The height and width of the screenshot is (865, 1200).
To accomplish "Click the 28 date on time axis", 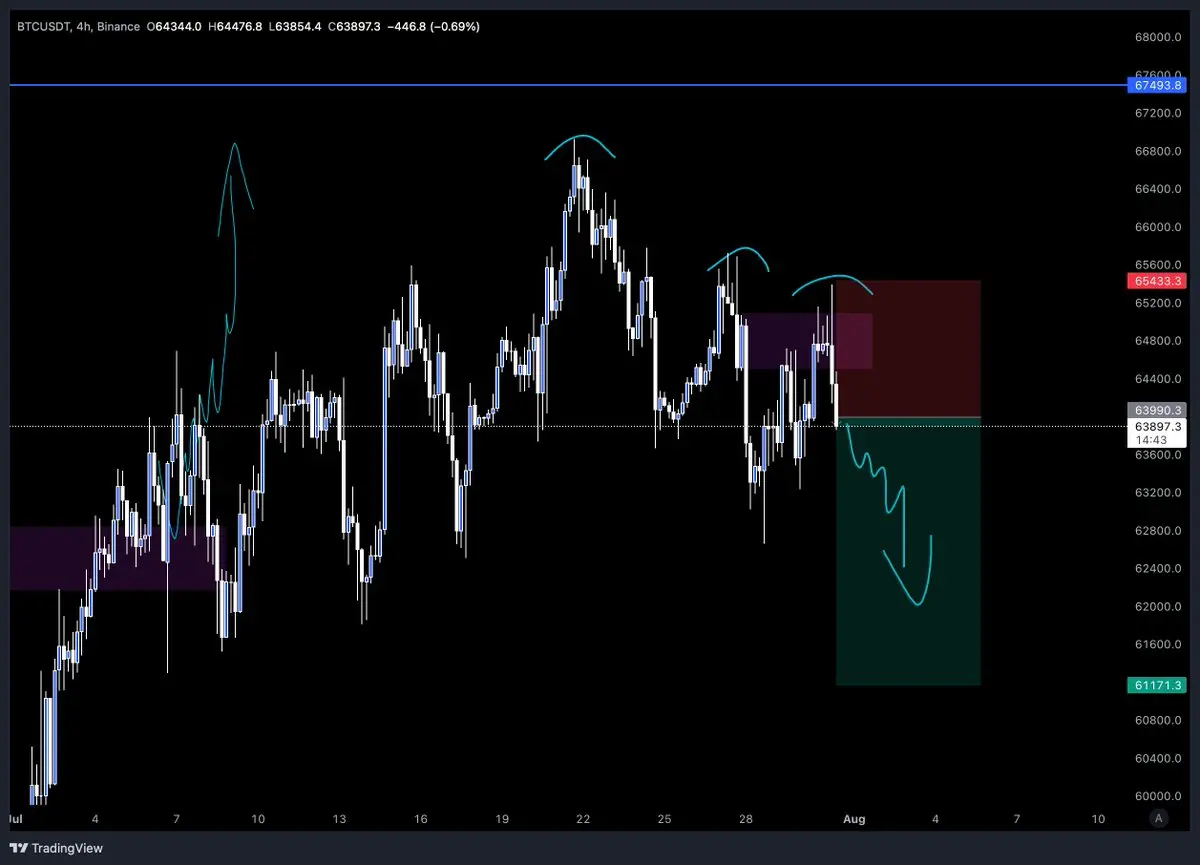I will click(x=746, y=819).
